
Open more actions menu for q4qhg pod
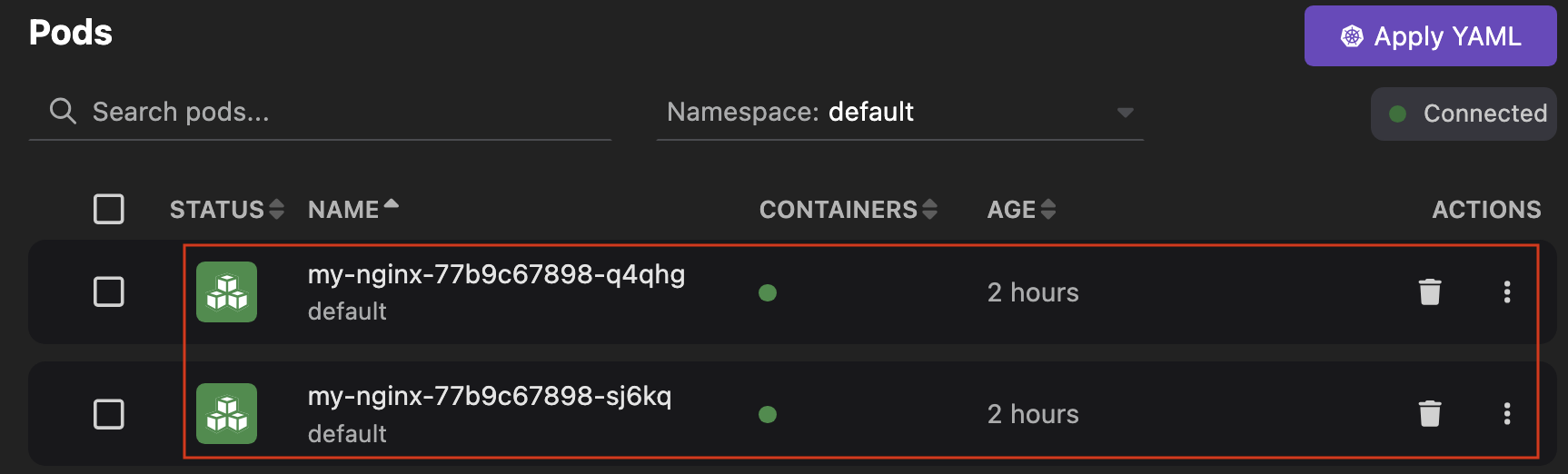point(1507,292)
